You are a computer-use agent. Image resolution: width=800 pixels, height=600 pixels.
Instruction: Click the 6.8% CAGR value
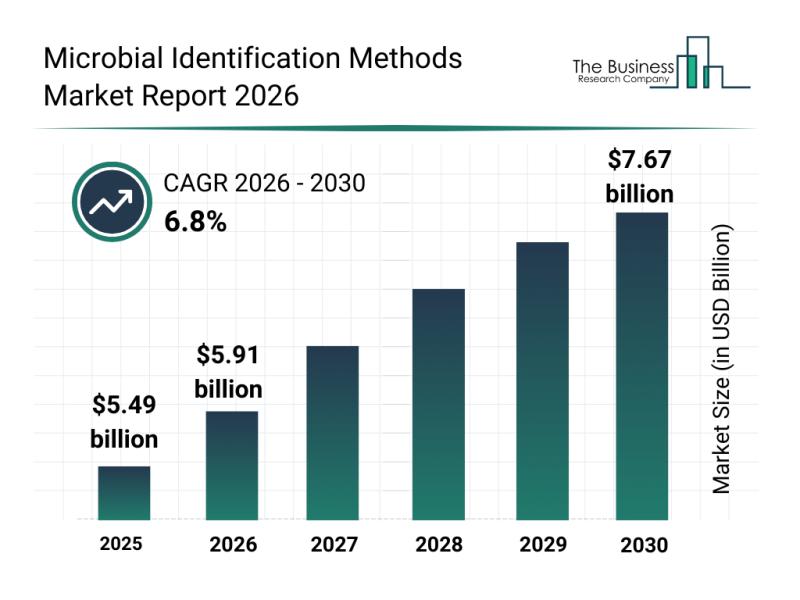tap(195, 222)
